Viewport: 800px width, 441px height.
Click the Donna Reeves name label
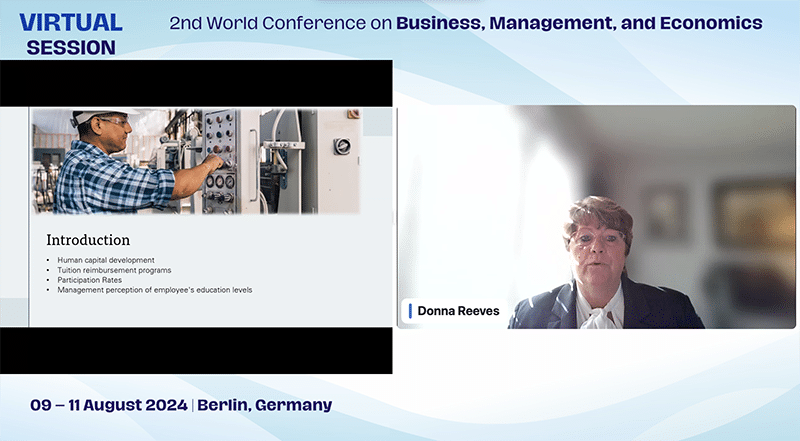[x=454, y=311]
